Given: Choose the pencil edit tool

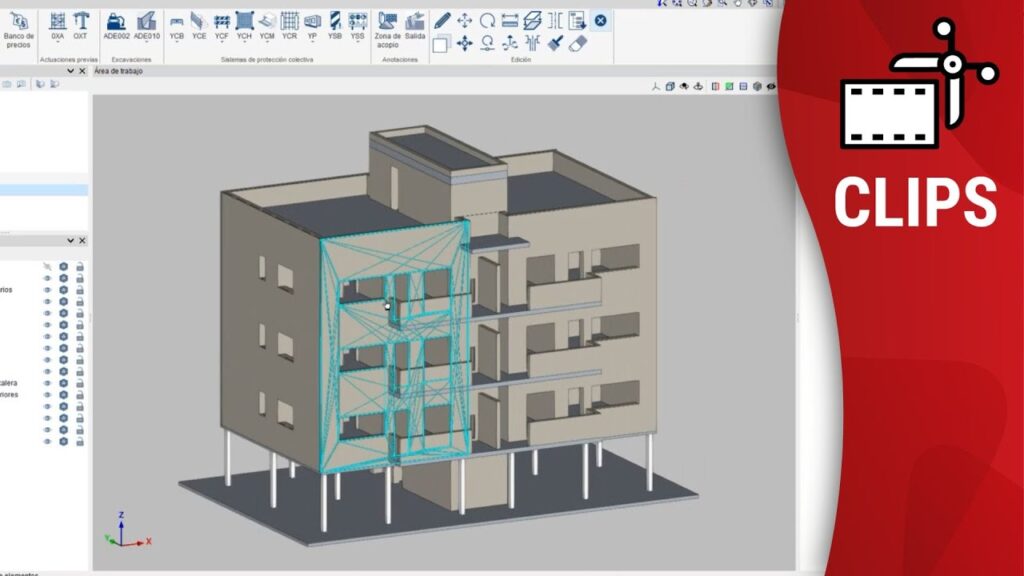Looking at the screenshot, I should point(441,20).
